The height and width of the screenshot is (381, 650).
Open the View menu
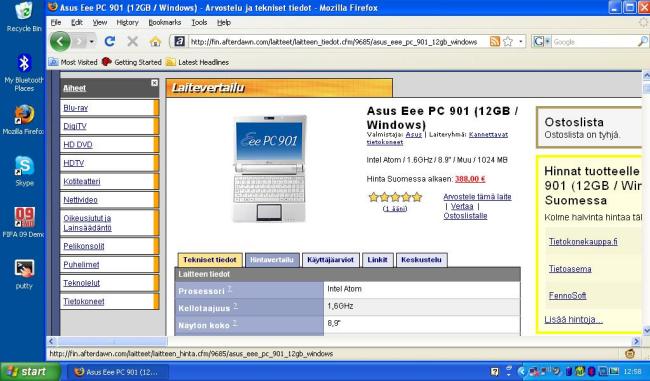99,22
